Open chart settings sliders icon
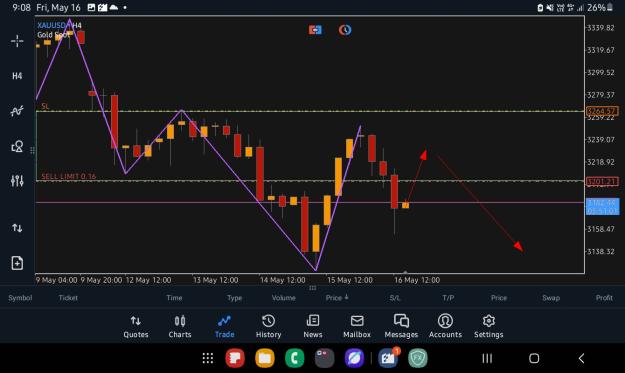Viewport: 625px width, 373px height. (17, 181)
